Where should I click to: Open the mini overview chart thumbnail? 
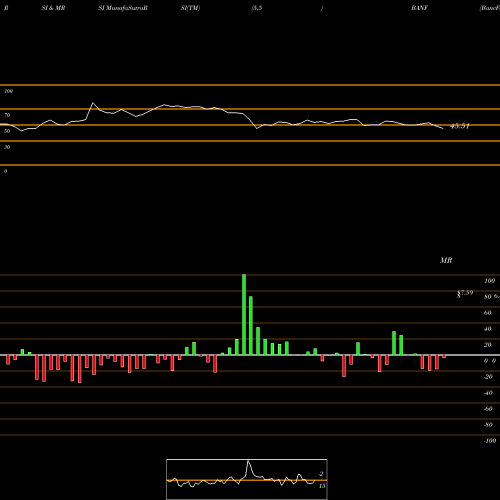[x=247, y=479]
